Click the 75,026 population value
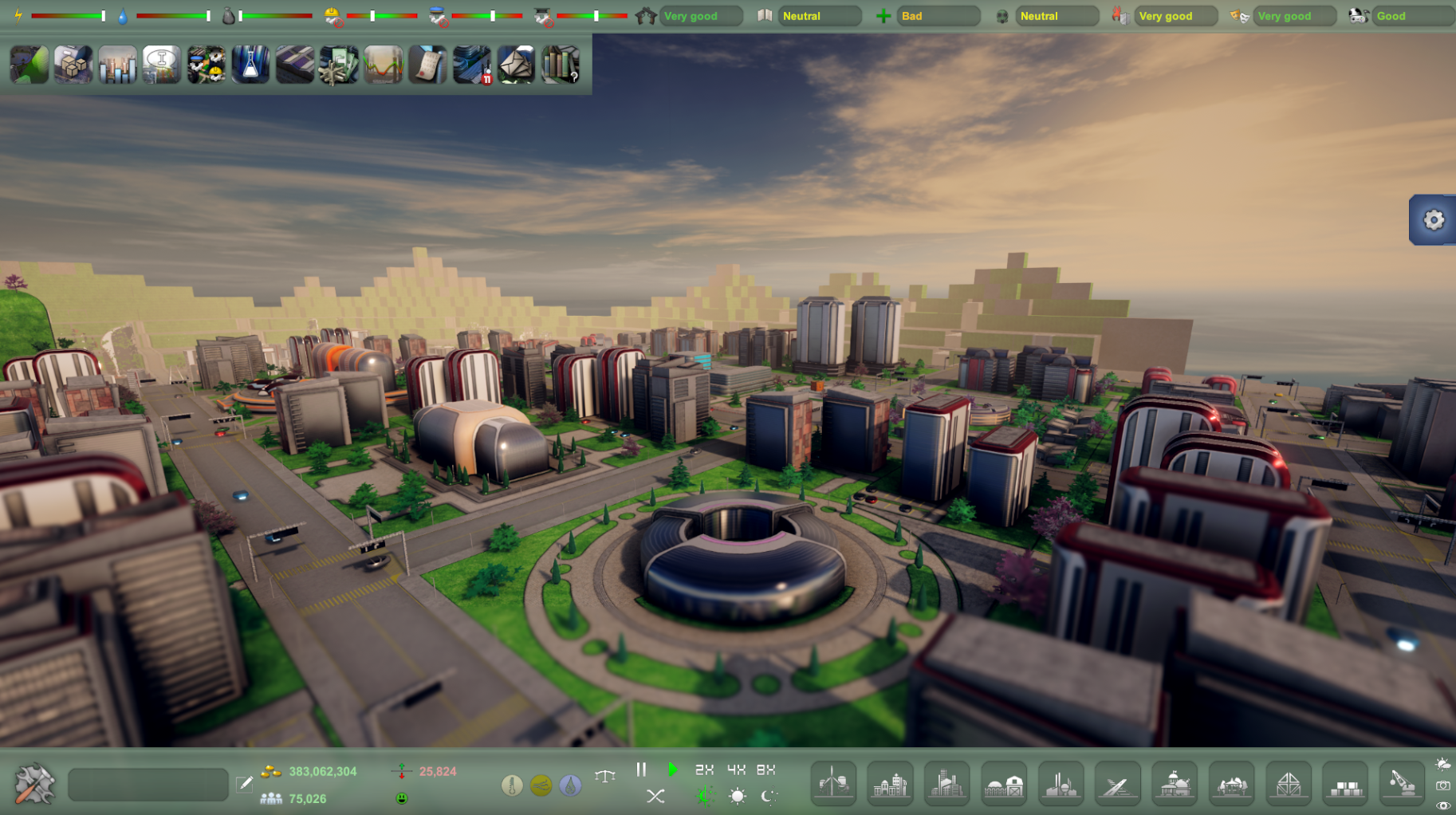Image resolution: width=1456 pixels, height=815 pixels. [308, 798]
